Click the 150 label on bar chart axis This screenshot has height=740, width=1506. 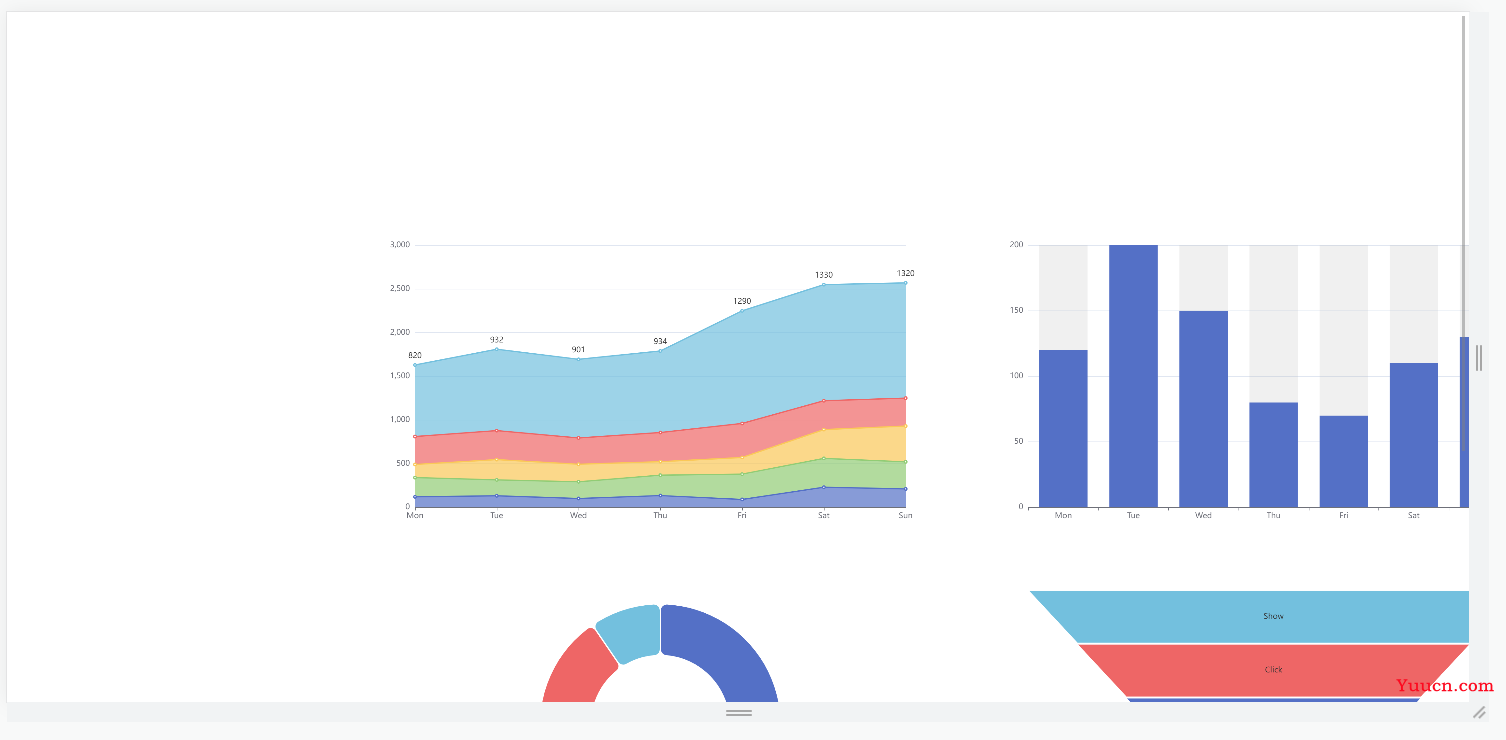click(1017, 311)
